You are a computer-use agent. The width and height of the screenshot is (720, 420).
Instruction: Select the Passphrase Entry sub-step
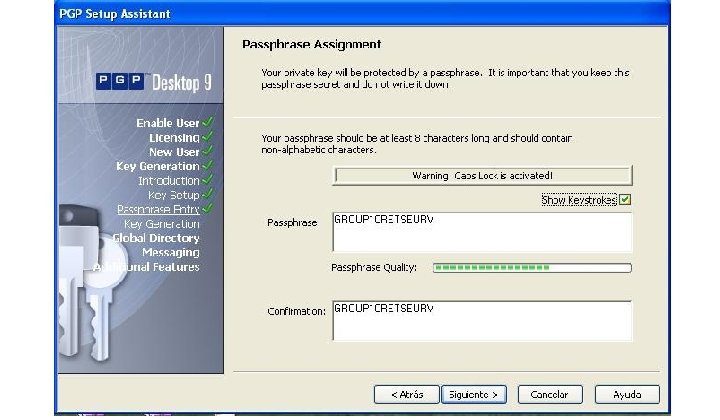click(x=158, y=209)
